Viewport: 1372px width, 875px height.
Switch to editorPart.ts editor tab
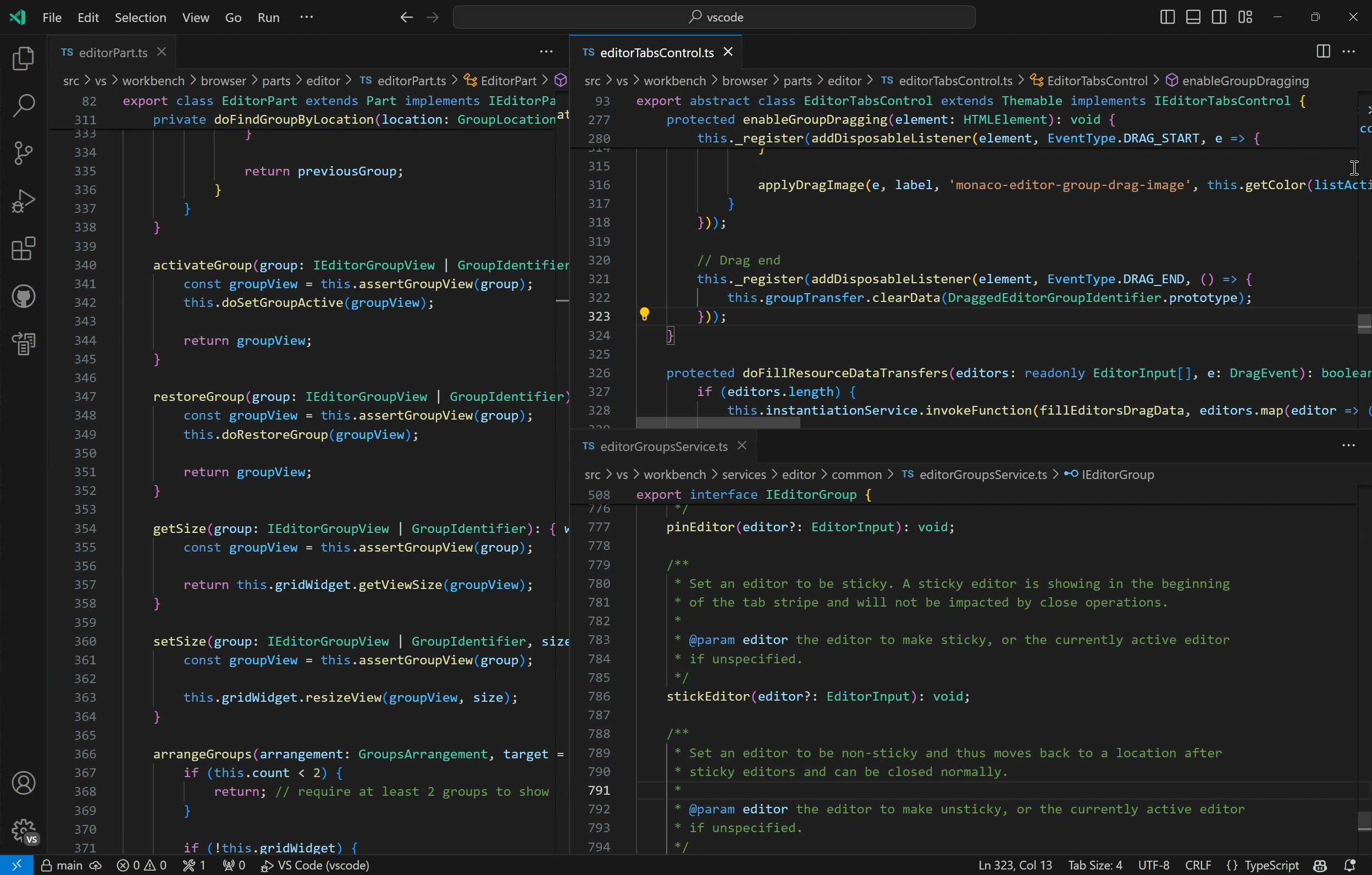pyautogui.click(x=114, y=52)
